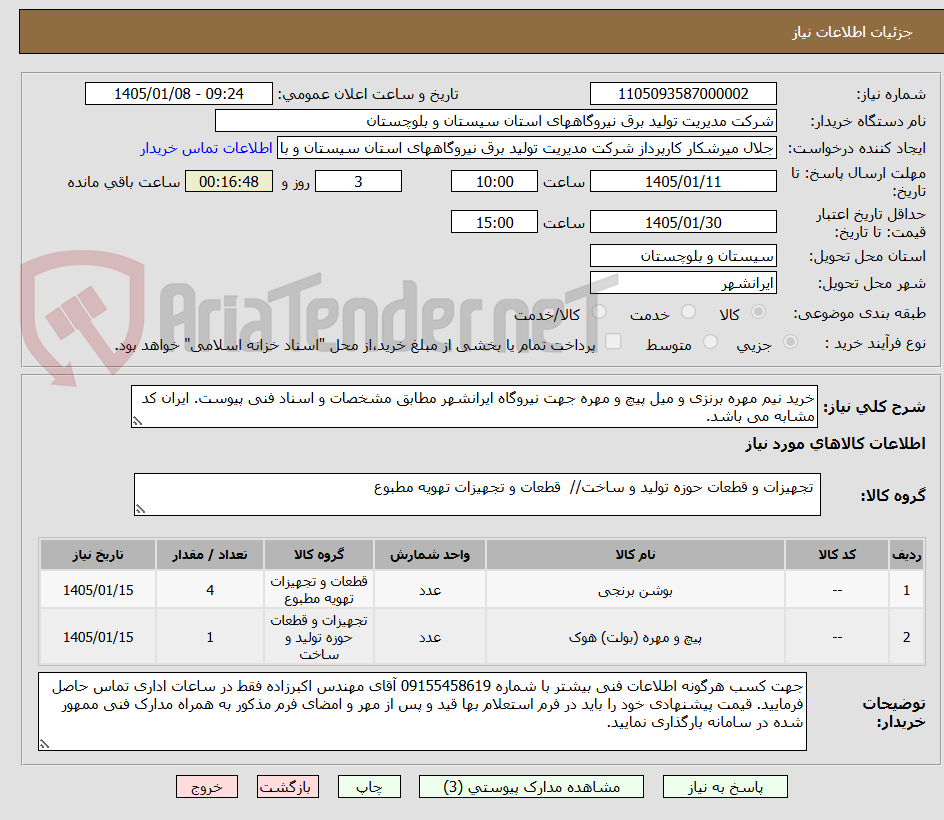Click the 'تعداد / مقدار' column header
Image resolution: width=944 pixels, height=820 pixels.
tap(210, 554)
